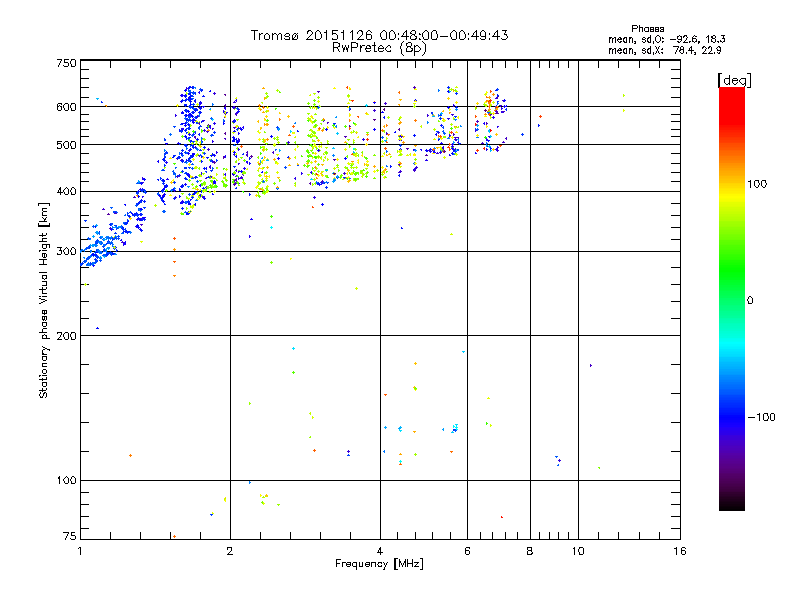800x600 pixels.
Task: Click the y-axis '600' tick label
Action: 66,107
